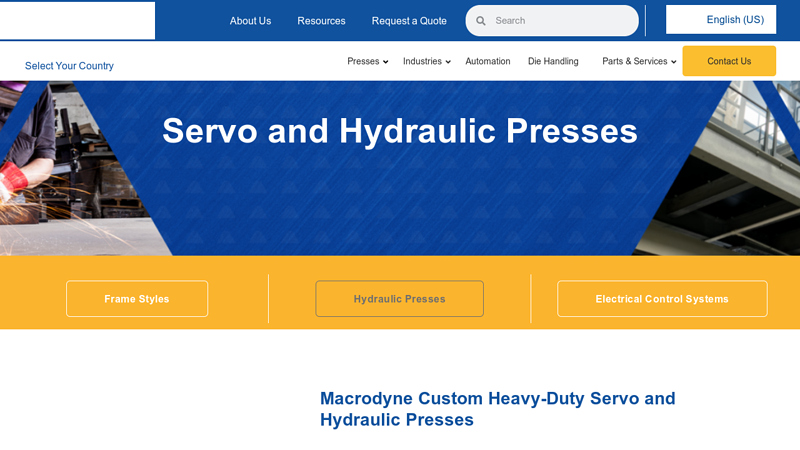Click the Servo and Hydraulic Presses heading
The height and width of the screenshot is (450, 800).
coord(400,131)
